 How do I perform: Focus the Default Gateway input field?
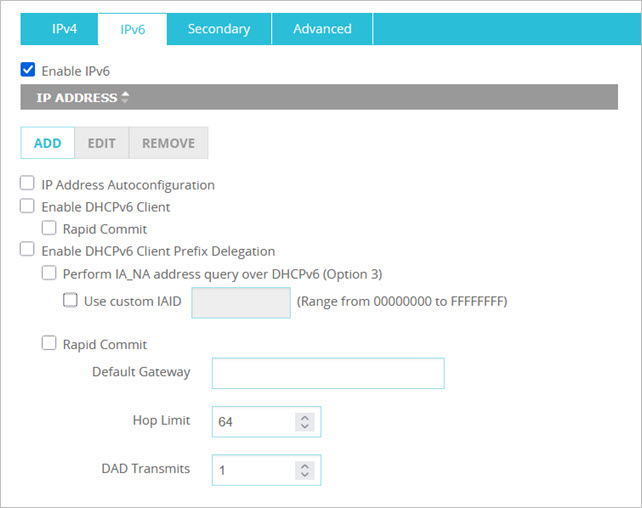pyautogui.click(x=327, y=373)
